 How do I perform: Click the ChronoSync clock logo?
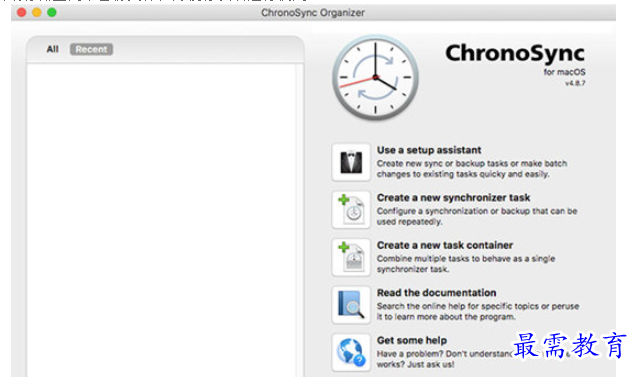tap(375, 77)
